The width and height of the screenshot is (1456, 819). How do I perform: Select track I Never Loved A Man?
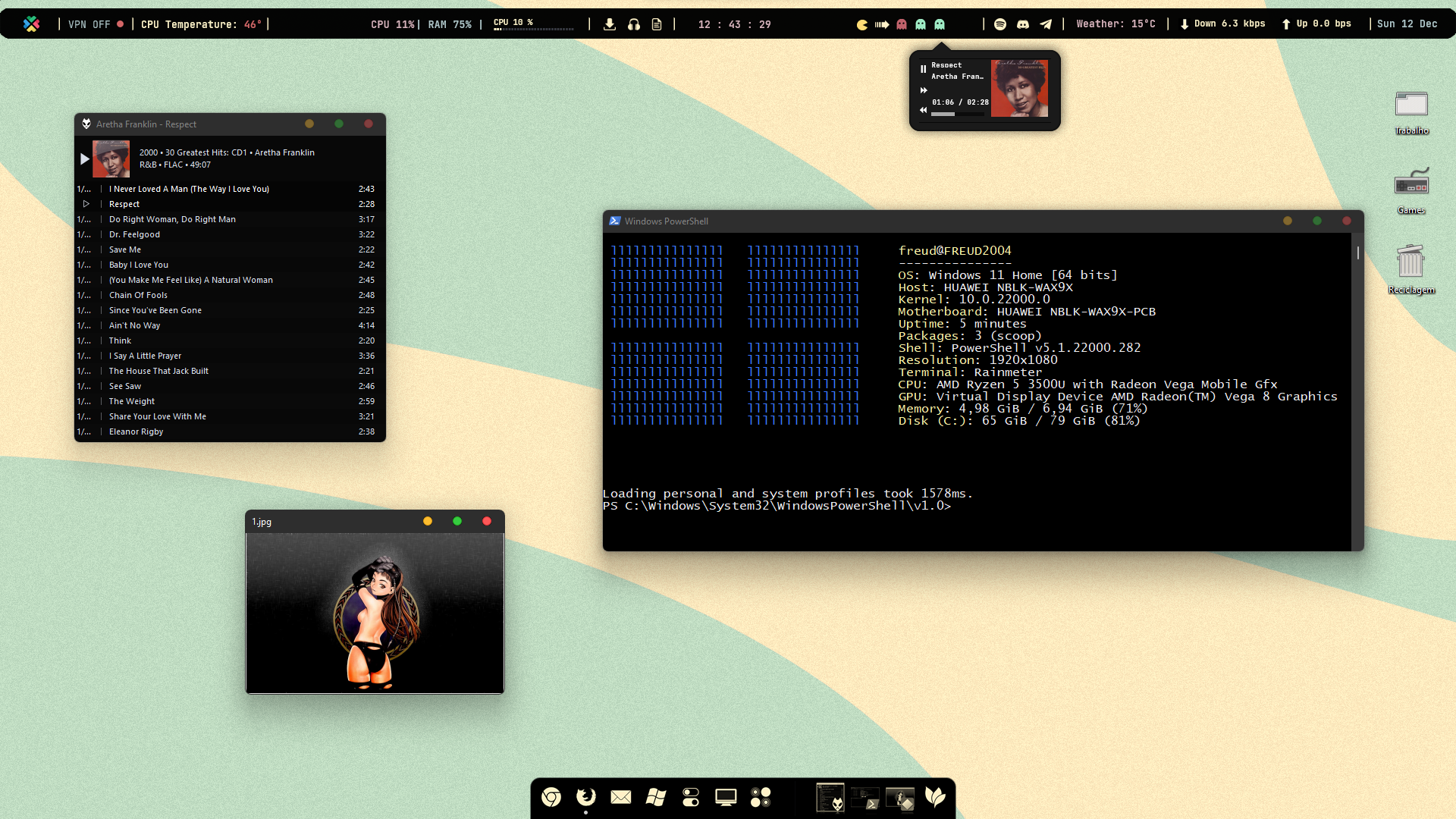230,189
